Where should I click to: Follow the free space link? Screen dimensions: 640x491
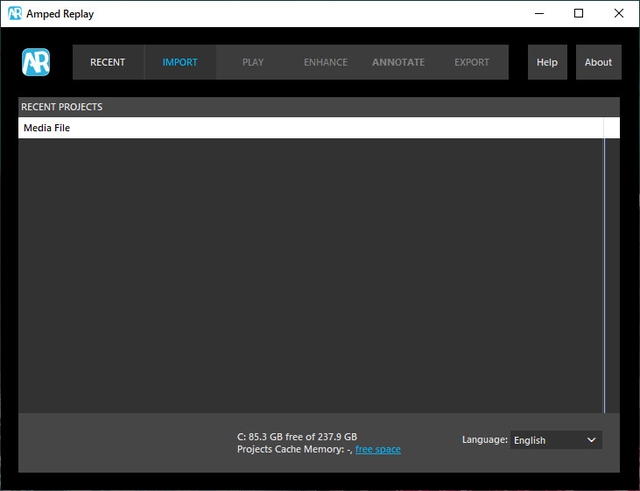click(x=378, y=450)
